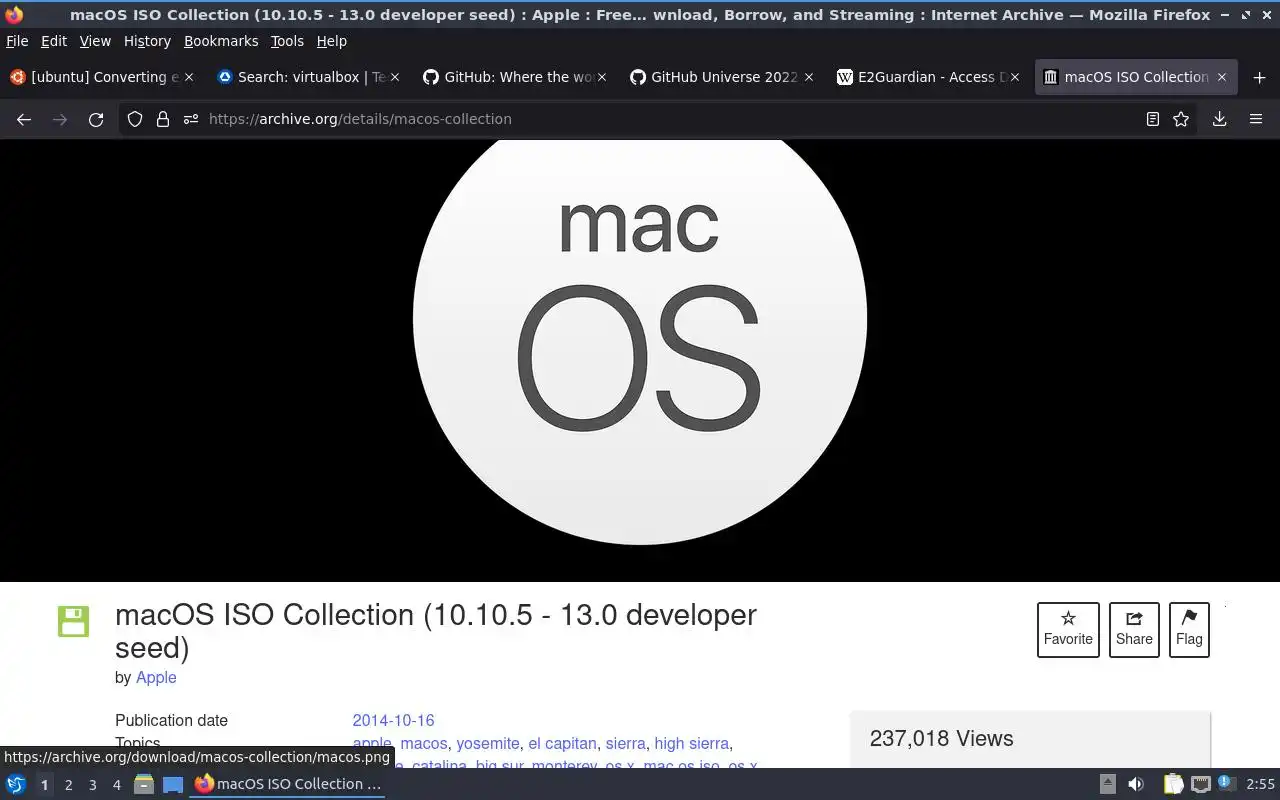Screen dimensions: 1280x800
Task: Open the Firefox hamburger application menu
Action: [1256, 119]
